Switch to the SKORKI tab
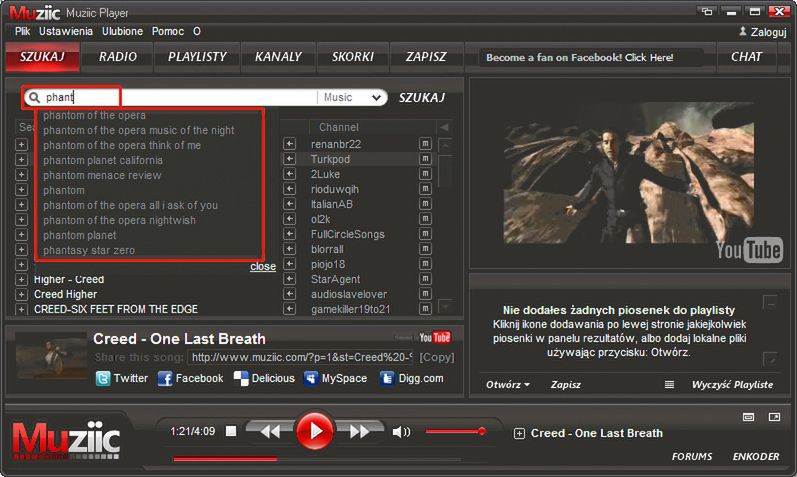Screen dimensions: 797x477 coord(353,56)
